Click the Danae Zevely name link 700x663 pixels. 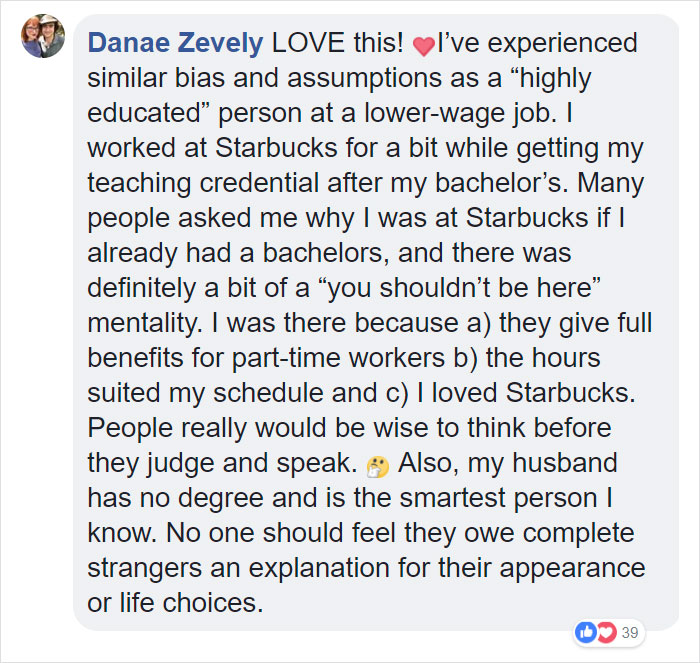point(175,43)
